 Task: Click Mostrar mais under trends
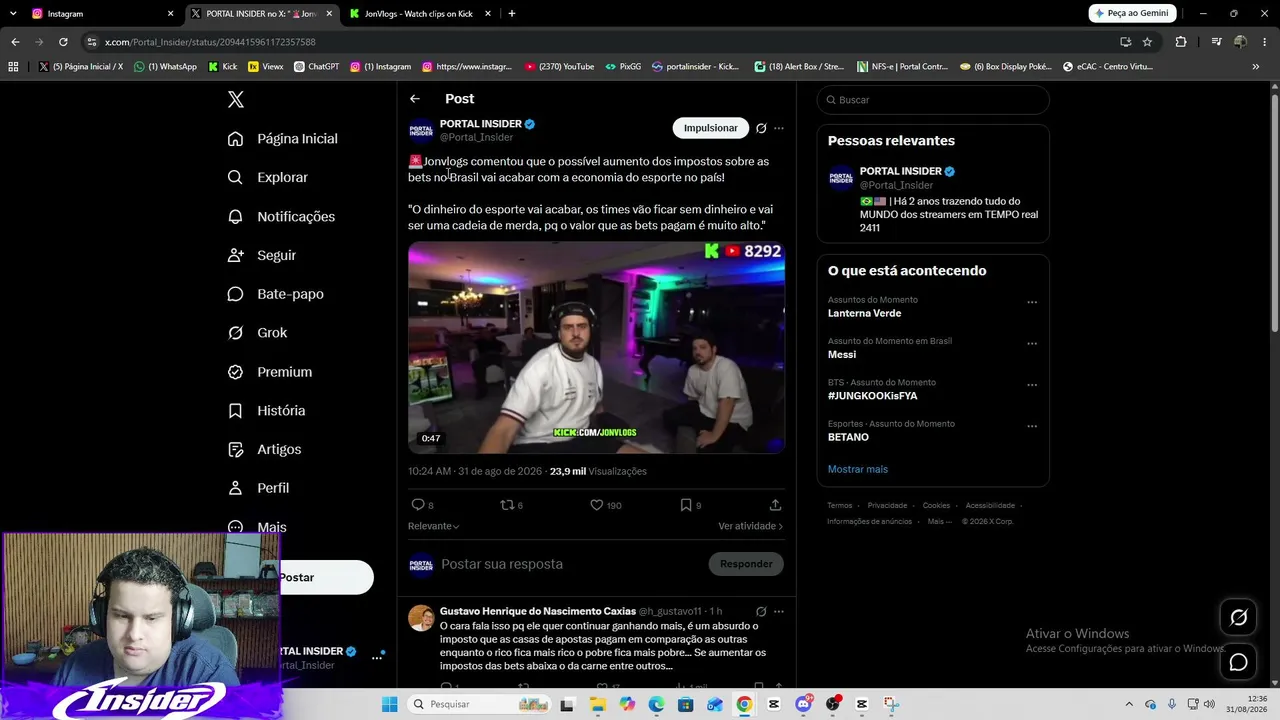tap(858, 469)
